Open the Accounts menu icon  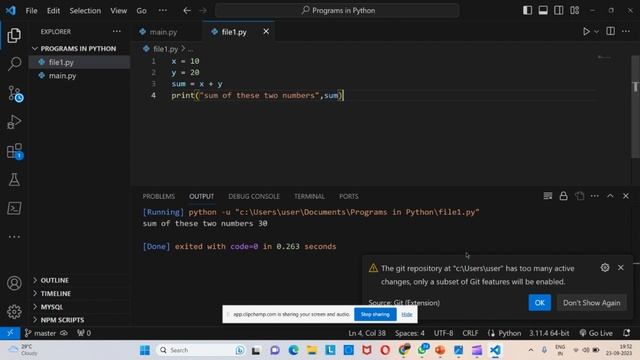(x=14, y=283)
